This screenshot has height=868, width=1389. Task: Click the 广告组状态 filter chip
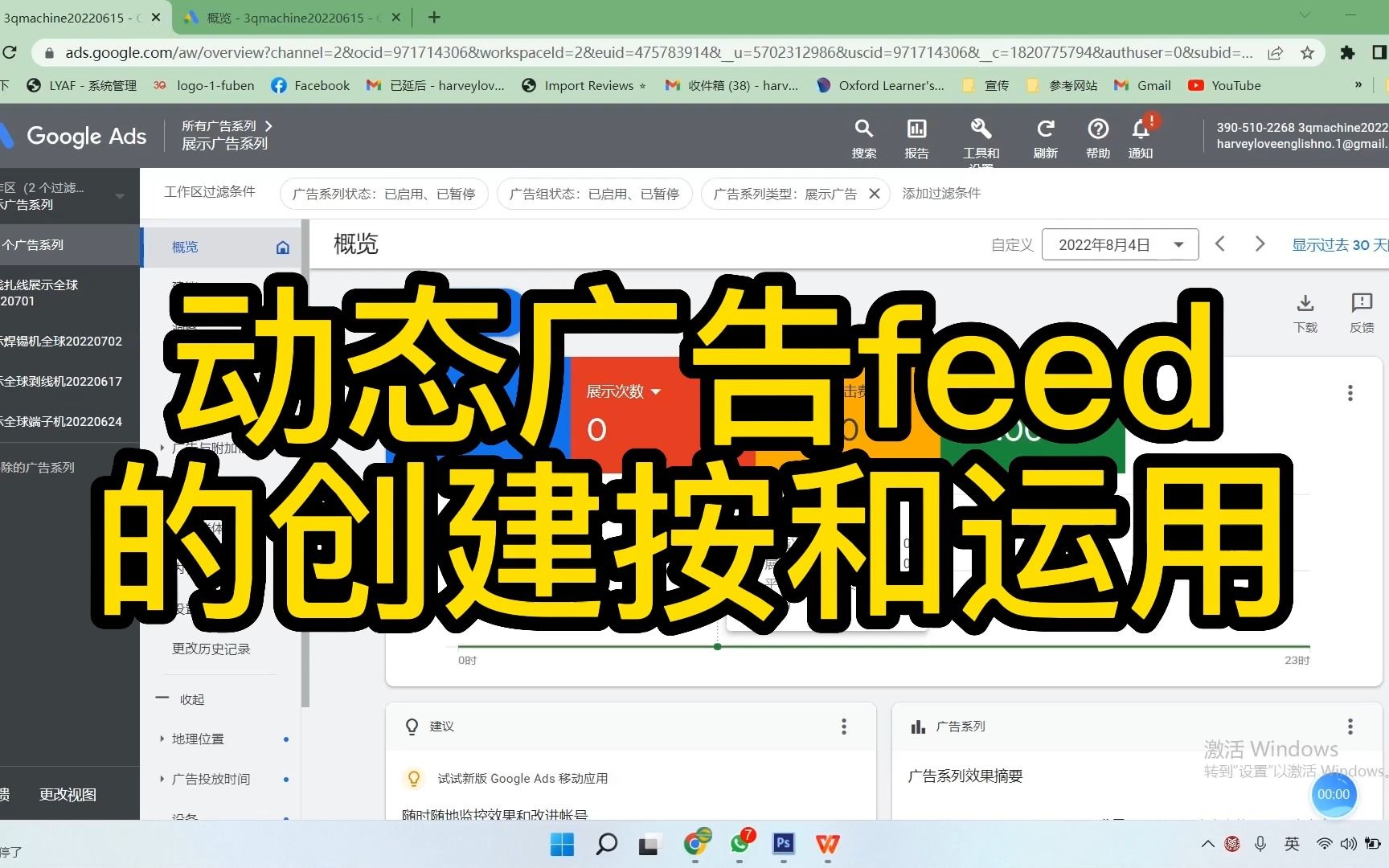pyautogui.click(x=595, y=194)
